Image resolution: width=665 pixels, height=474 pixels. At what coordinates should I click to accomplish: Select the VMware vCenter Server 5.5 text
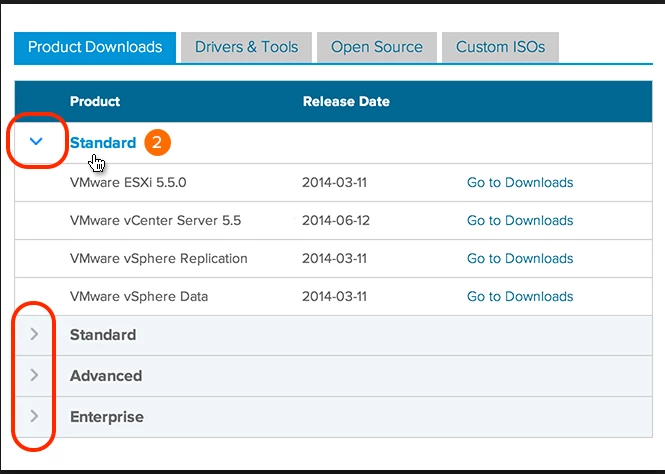coord(155,220)
